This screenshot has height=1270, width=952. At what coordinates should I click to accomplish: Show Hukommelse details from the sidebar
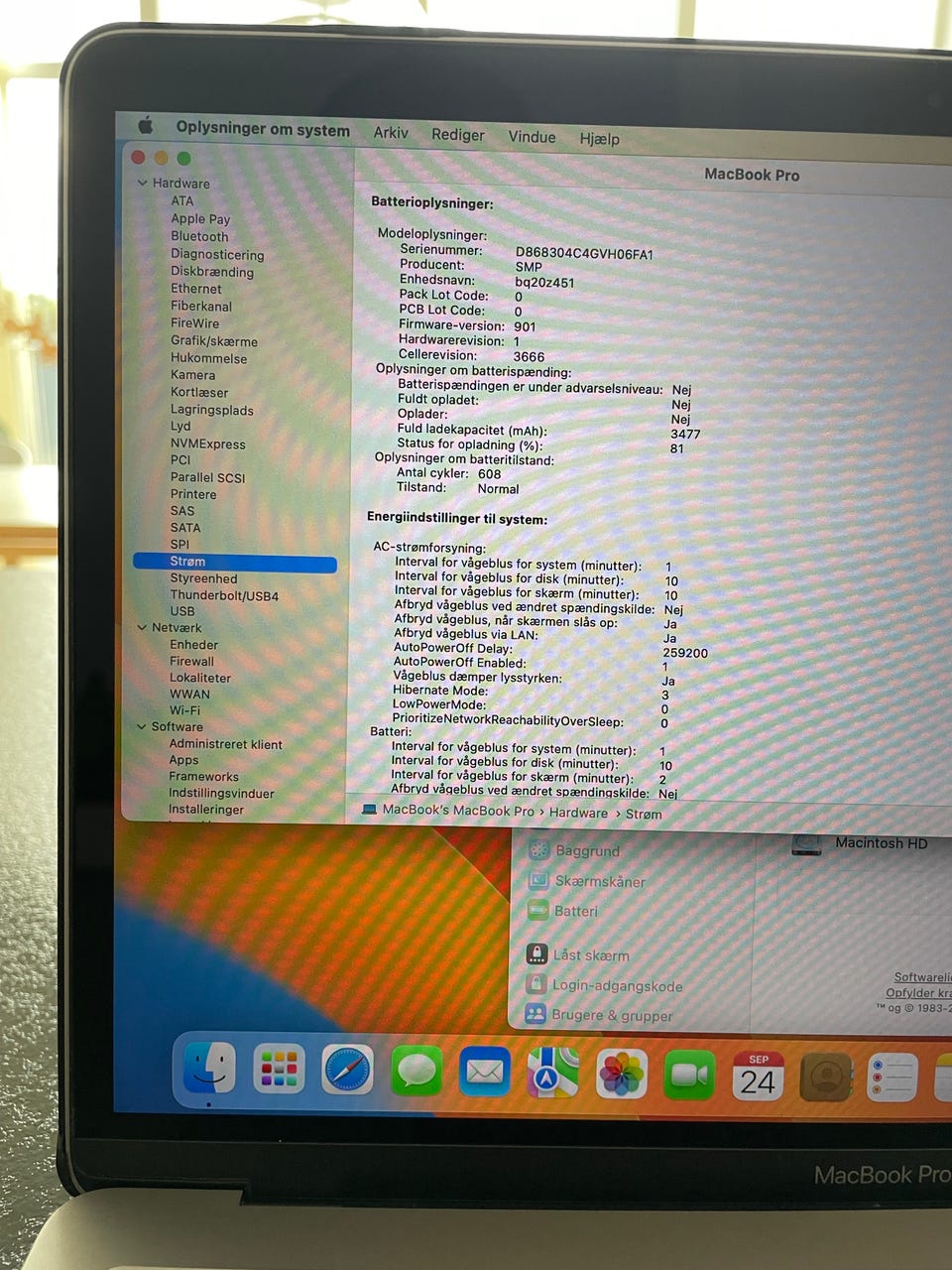[208, 358]
